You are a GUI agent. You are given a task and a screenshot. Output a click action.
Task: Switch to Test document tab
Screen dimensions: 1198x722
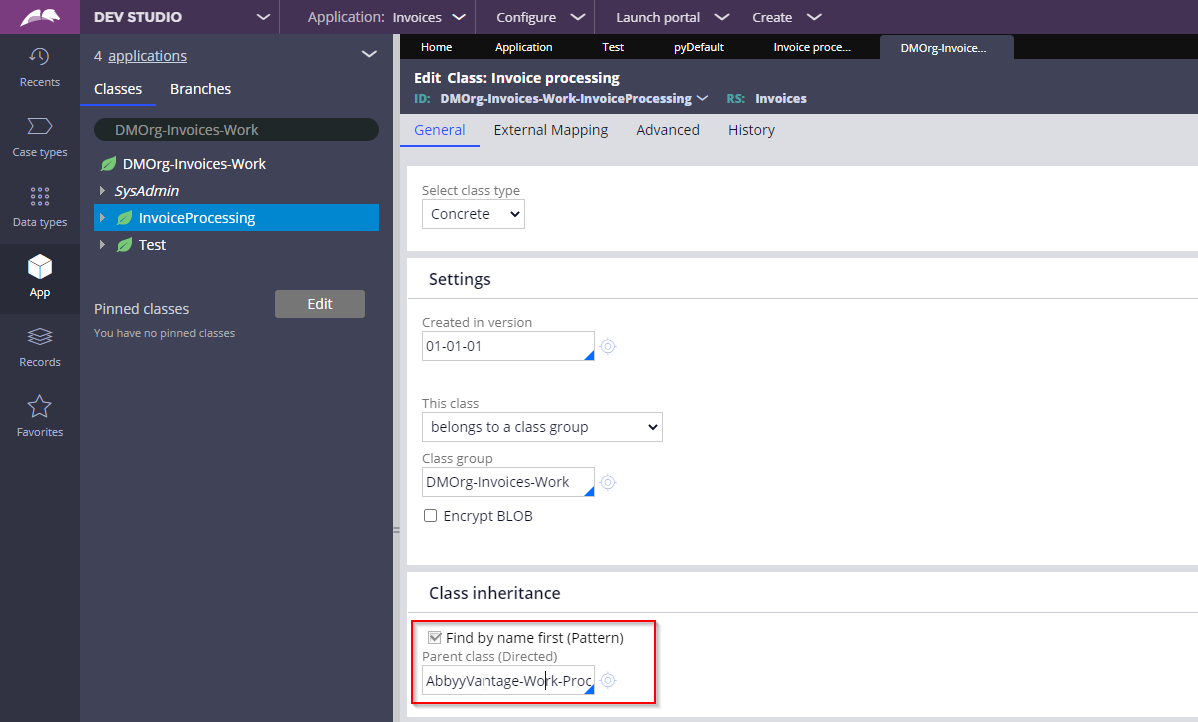pyautogui.click(x=613, y=47)
